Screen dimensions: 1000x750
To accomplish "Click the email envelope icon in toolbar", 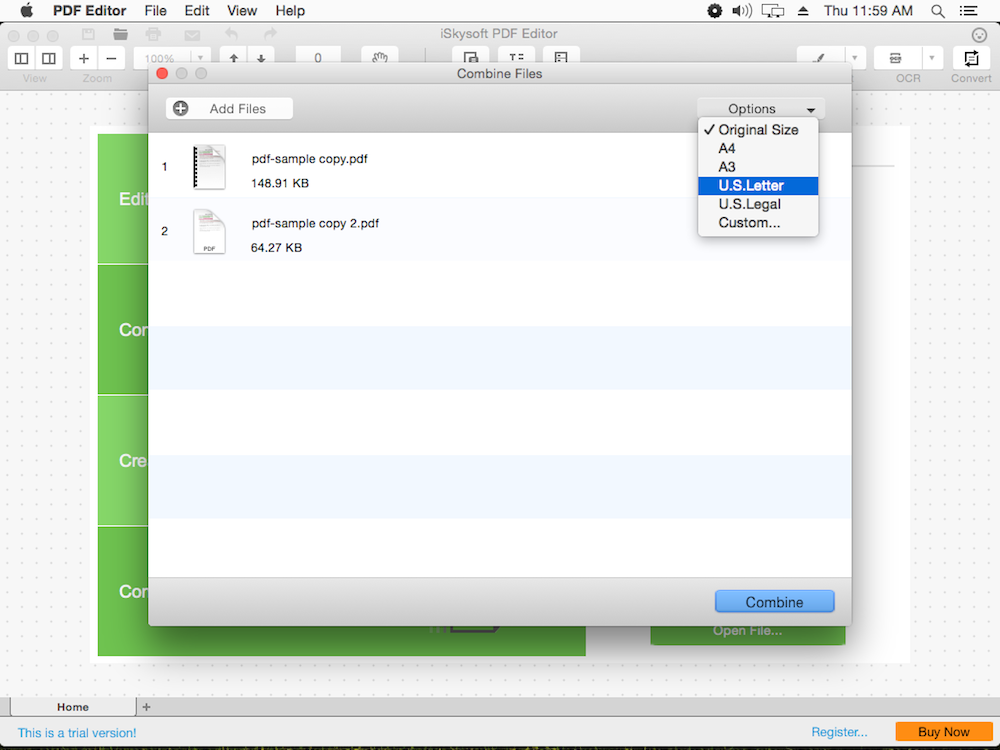I will (x=192, y=35).
